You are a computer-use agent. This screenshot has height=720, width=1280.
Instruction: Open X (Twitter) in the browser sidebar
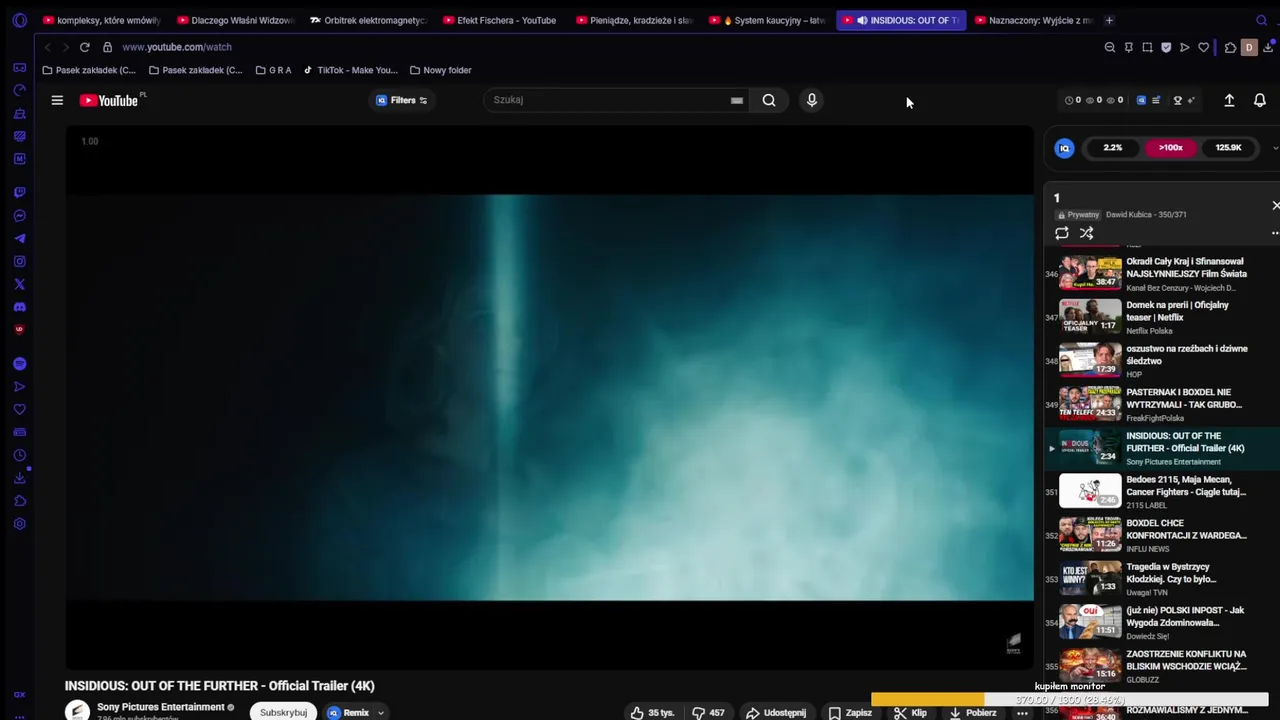coord(19,284)
